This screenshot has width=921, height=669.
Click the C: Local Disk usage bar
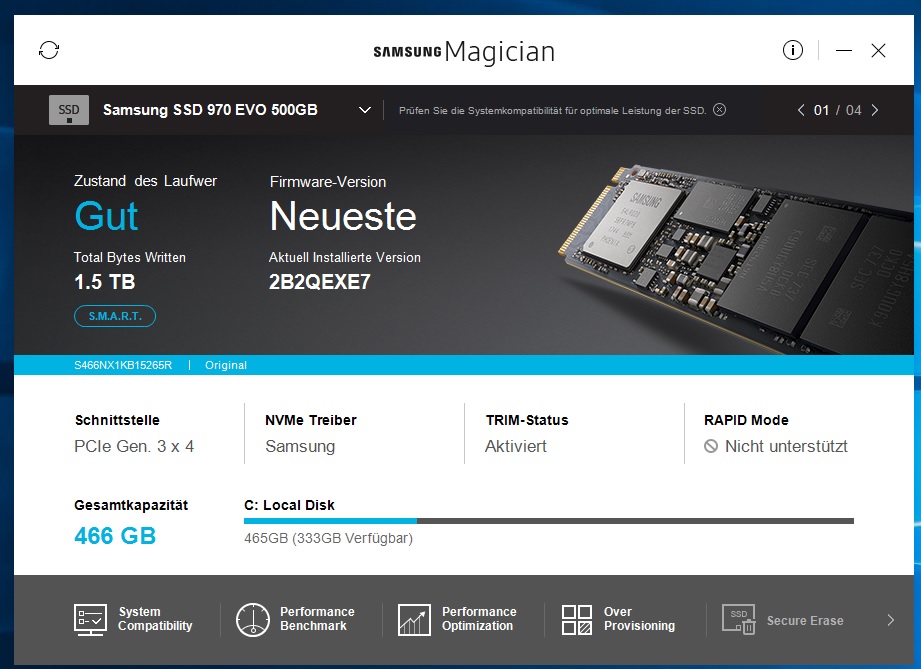coord(549,521)
